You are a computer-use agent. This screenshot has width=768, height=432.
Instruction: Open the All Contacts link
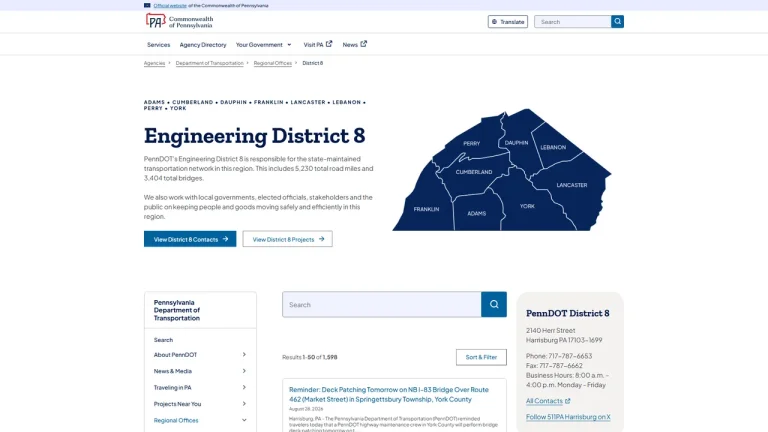coord(544,401)
